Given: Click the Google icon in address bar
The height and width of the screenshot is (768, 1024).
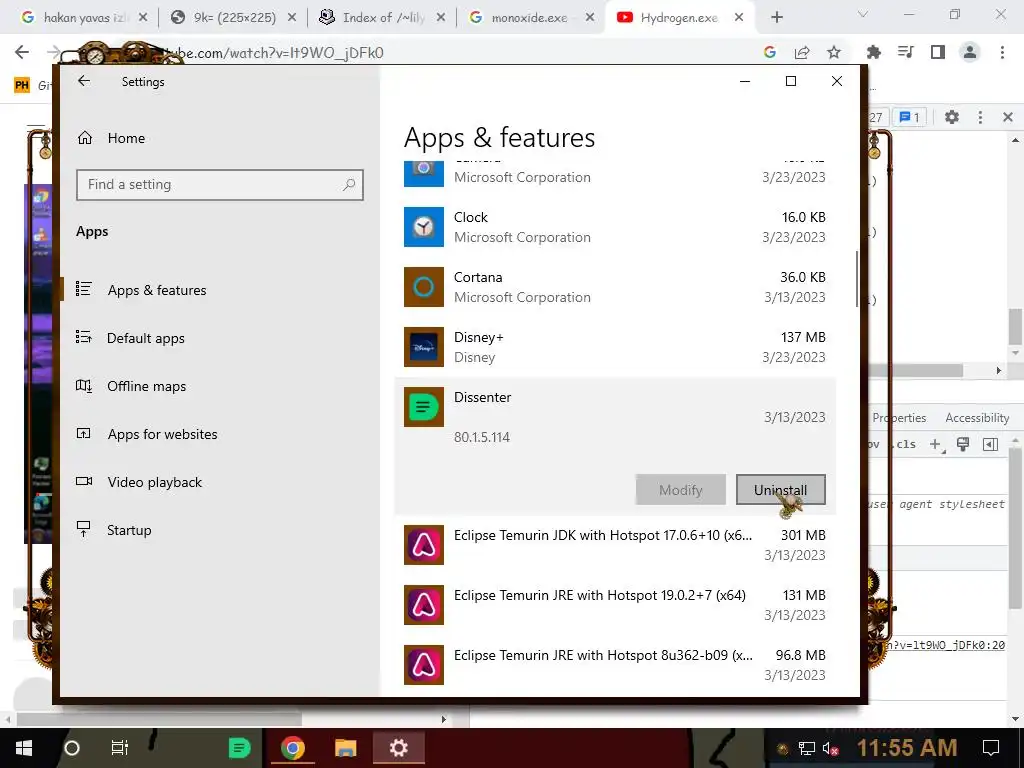Looking at the screenshot, I should [x=770, y=52].
